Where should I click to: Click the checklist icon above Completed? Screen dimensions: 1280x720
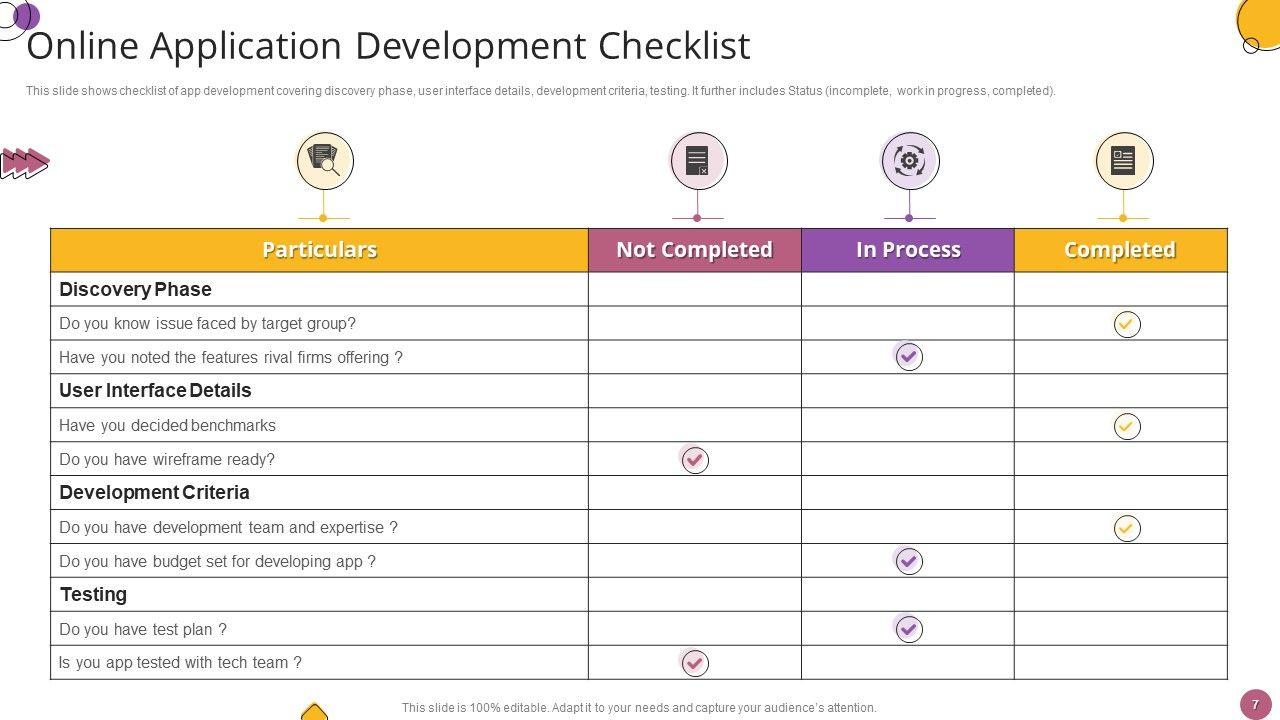tap(1123, 161)
